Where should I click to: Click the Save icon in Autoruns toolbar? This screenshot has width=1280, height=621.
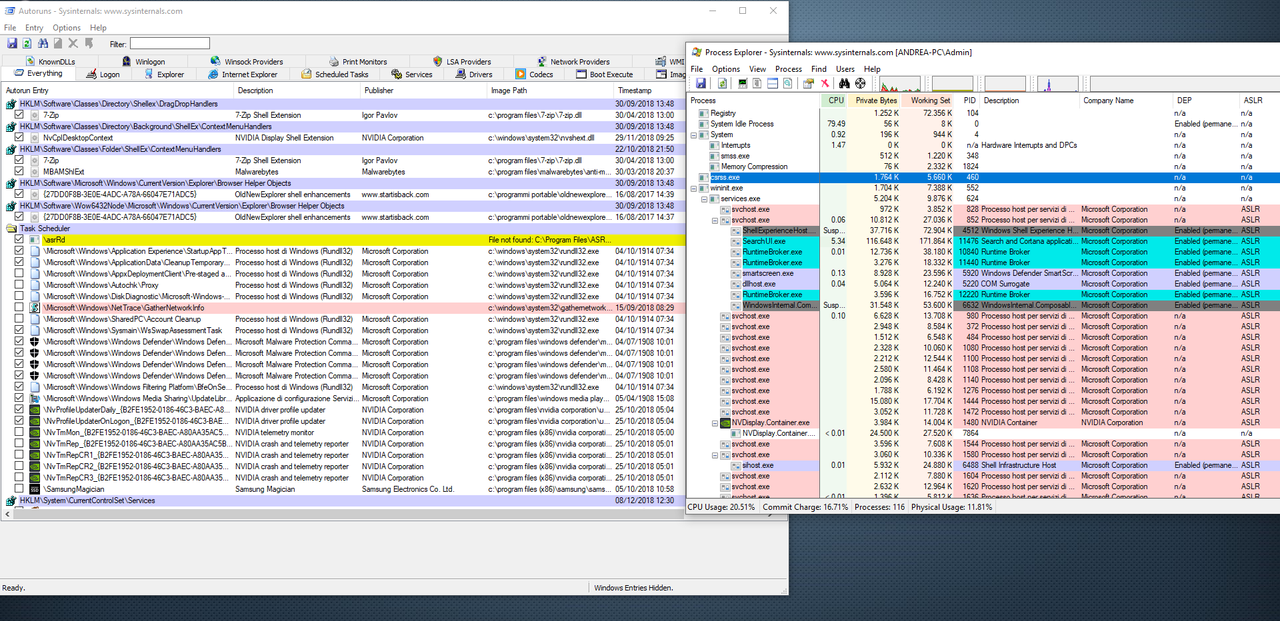(12, 43)
